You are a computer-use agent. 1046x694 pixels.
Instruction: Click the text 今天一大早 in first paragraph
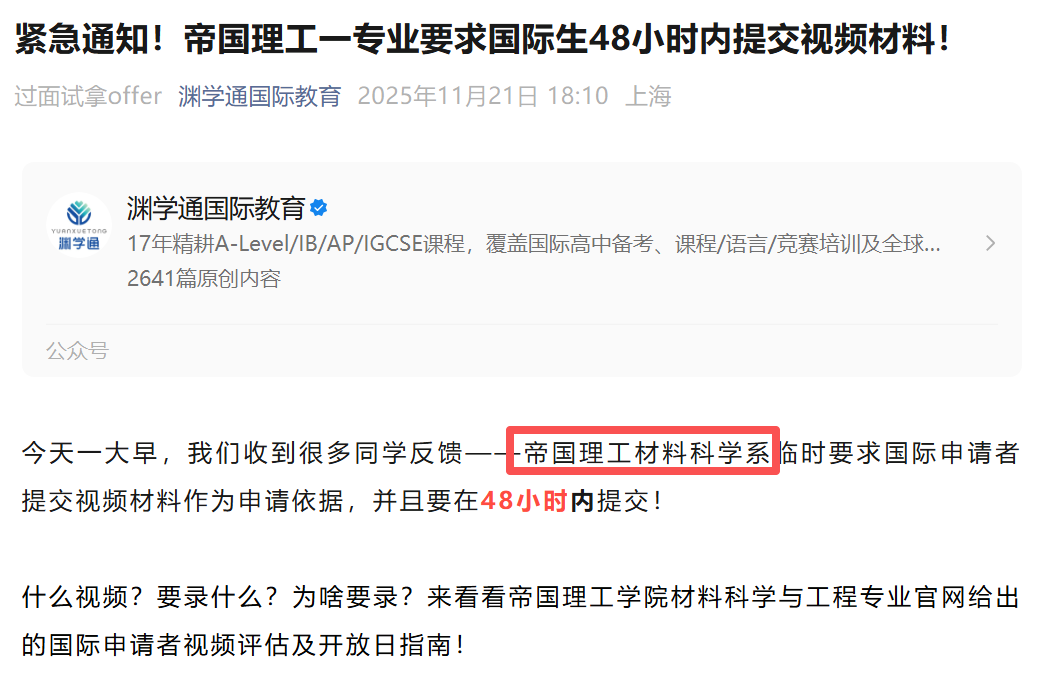[x=89, y=453]
